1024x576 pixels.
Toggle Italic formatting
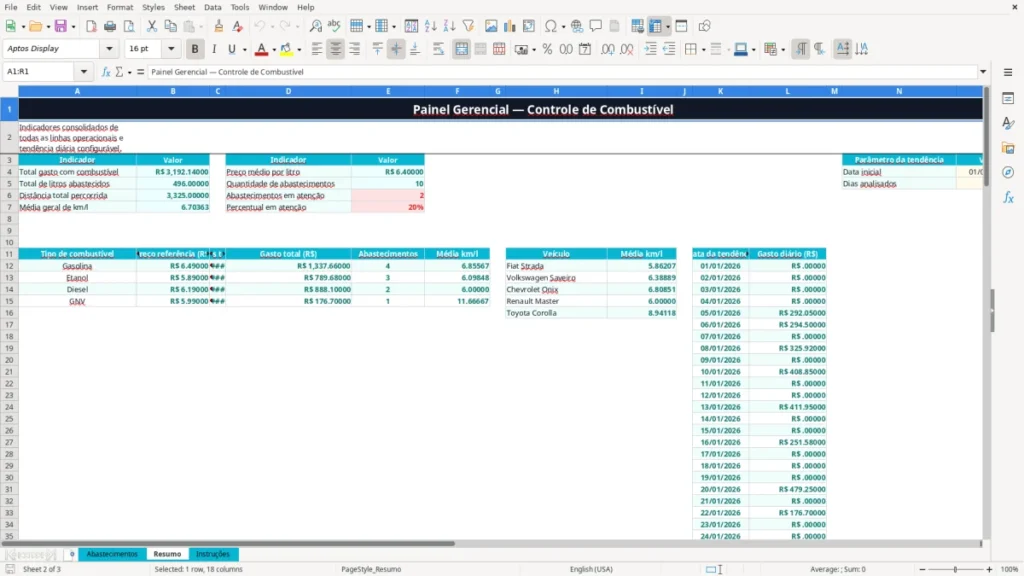pyautogui.click(x=214, y=49)
